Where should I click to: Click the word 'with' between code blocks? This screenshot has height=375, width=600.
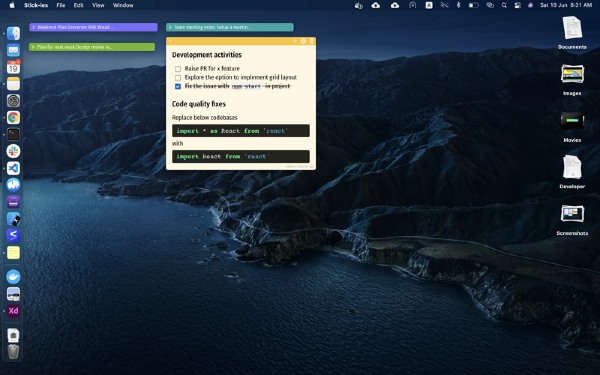point(177,143)
